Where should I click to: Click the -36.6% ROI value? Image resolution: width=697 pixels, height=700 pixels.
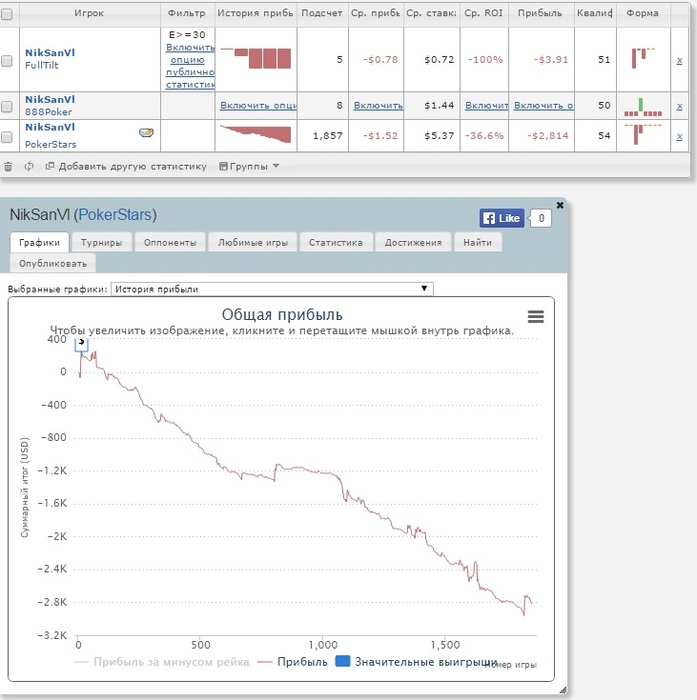tap(484, 136)
